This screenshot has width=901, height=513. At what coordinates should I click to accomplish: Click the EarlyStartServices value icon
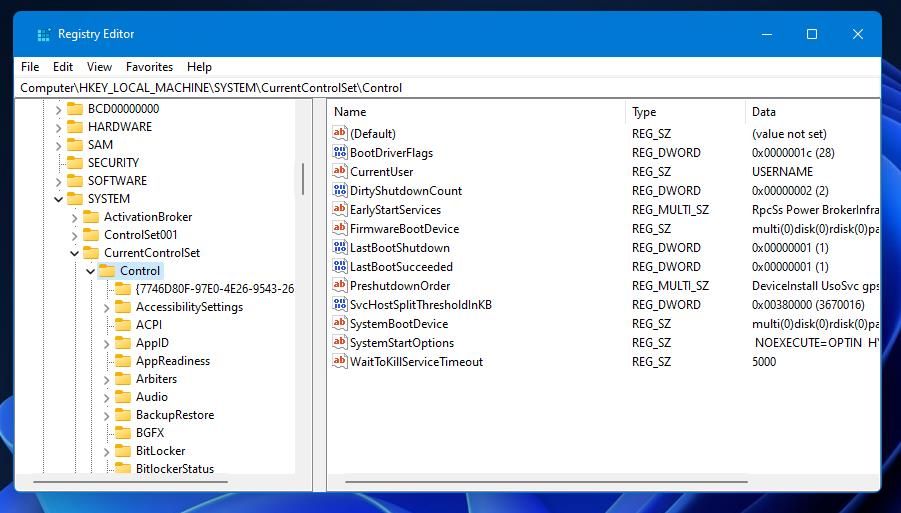340,209
